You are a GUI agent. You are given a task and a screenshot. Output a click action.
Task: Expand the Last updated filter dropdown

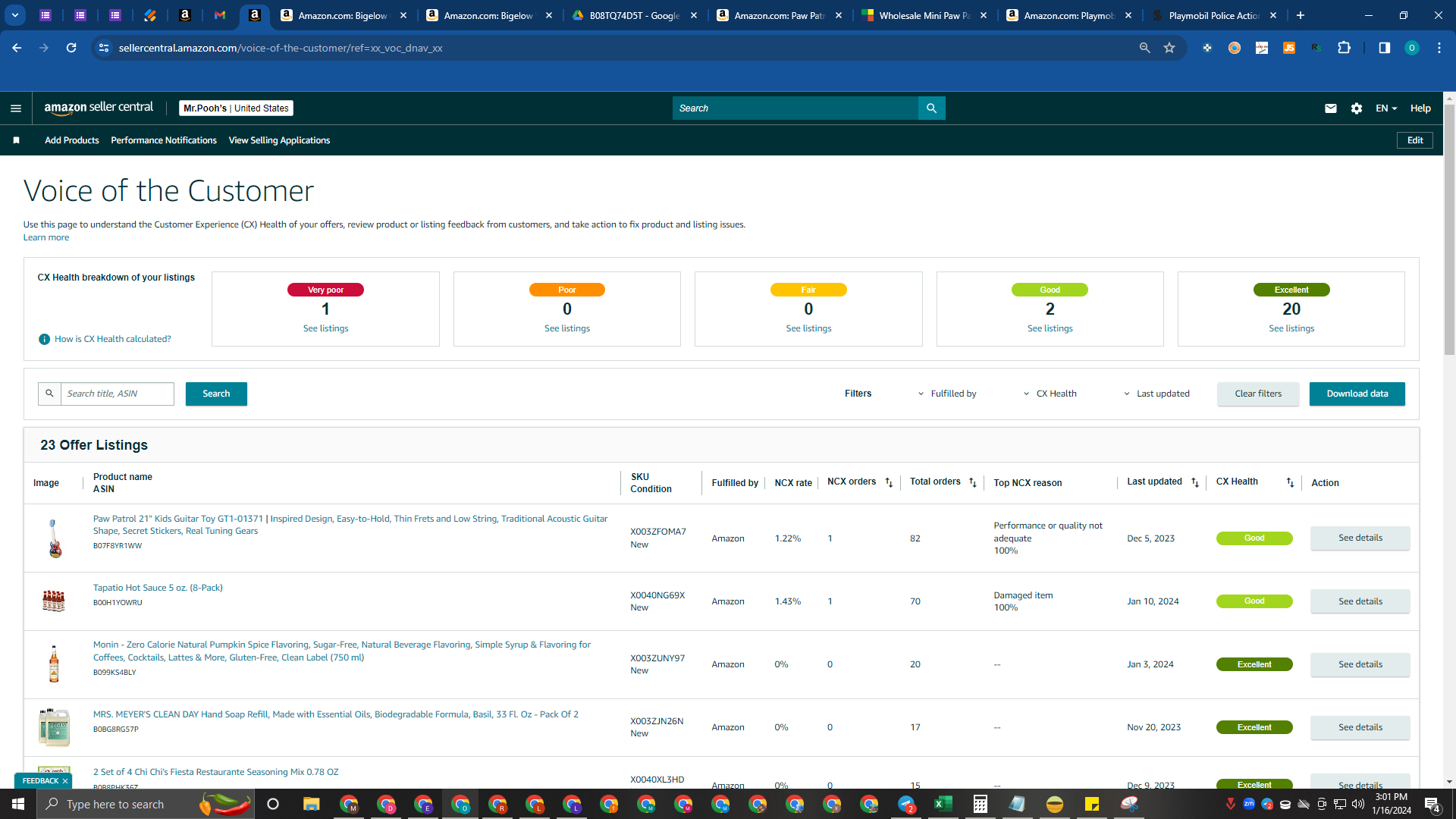coord(1156,394)
